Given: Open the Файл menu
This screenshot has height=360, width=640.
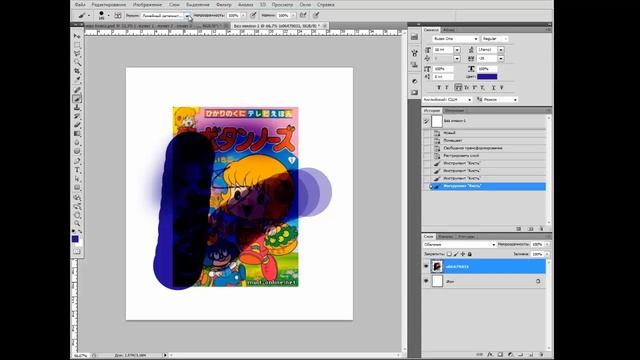Looking at the screenshot, I should click(x=80, y=4).
